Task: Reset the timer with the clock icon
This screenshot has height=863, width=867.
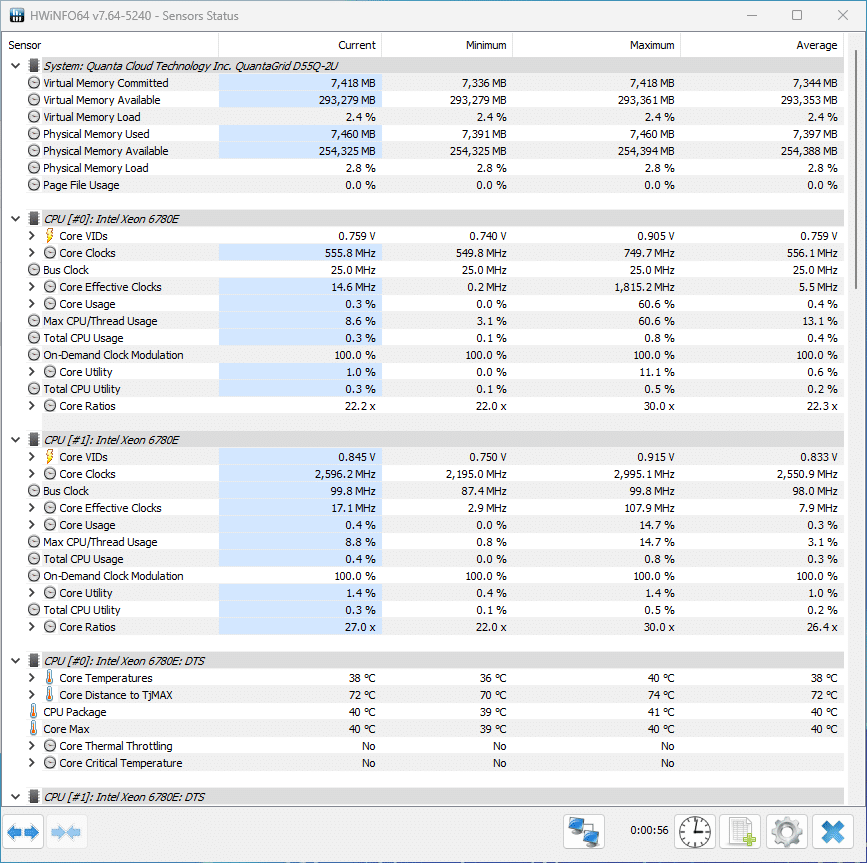Action: (x=694, y=831)
